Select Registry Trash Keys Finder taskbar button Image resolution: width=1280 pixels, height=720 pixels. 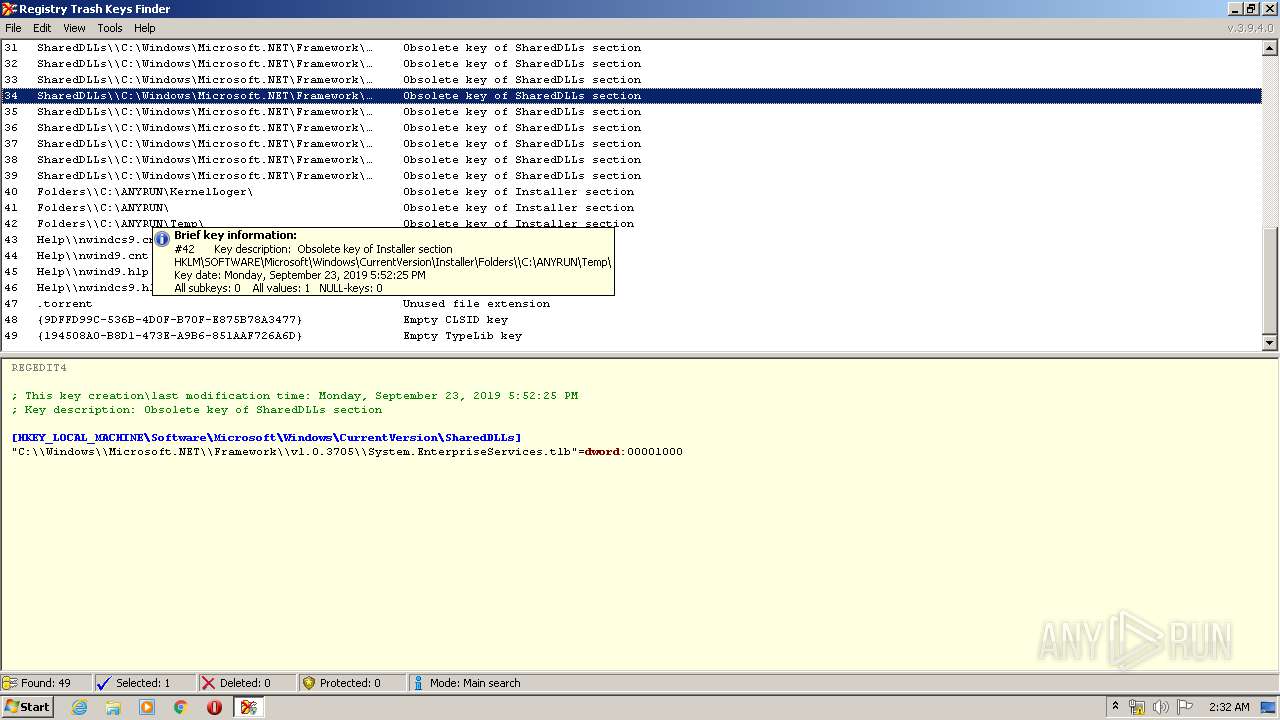[x=249, y=707]
